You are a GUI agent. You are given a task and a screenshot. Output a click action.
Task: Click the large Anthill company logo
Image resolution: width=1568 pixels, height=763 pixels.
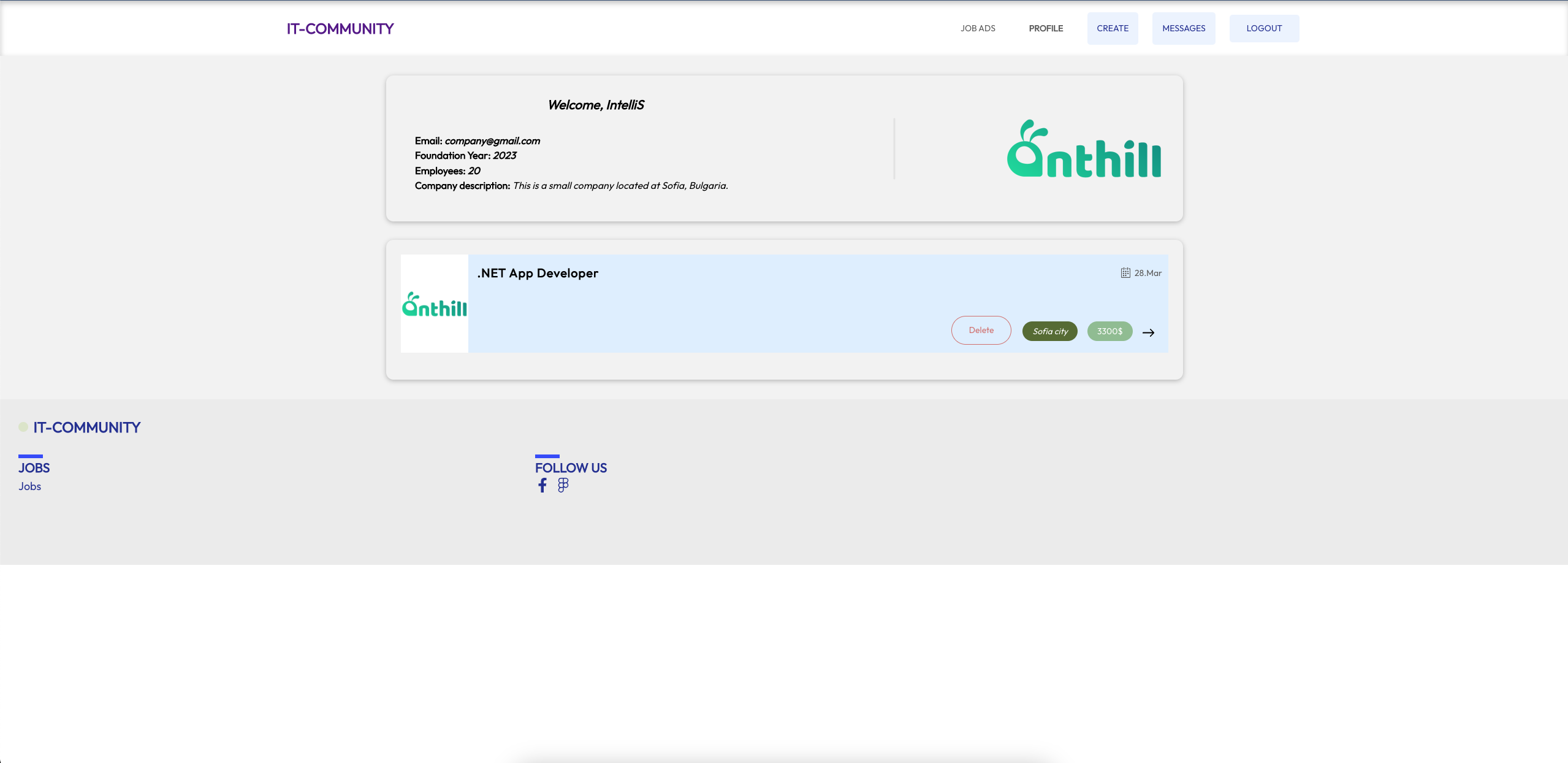(x=1083, y=149)
